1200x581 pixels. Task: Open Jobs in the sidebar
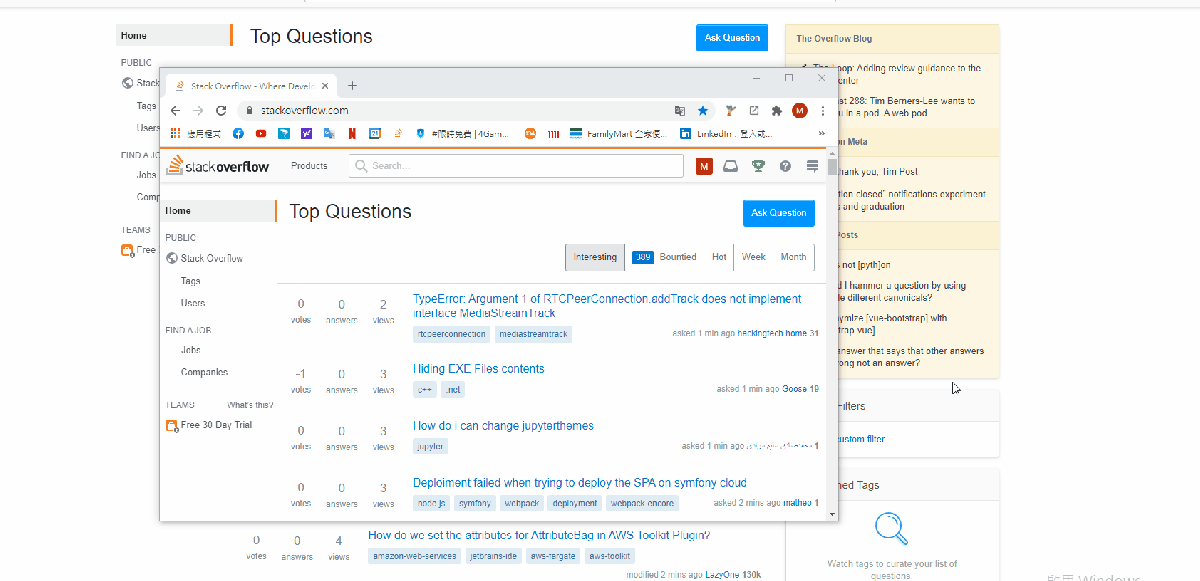(x=191, y=350)
